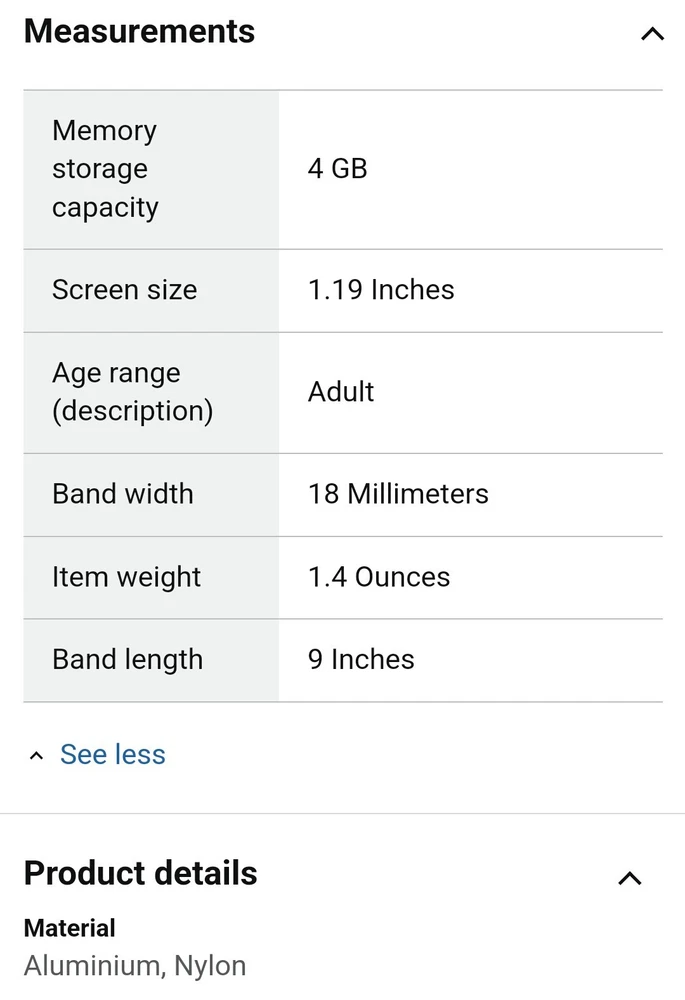Click the 1.19 Inches value
685x1000 pixels.
381,290
